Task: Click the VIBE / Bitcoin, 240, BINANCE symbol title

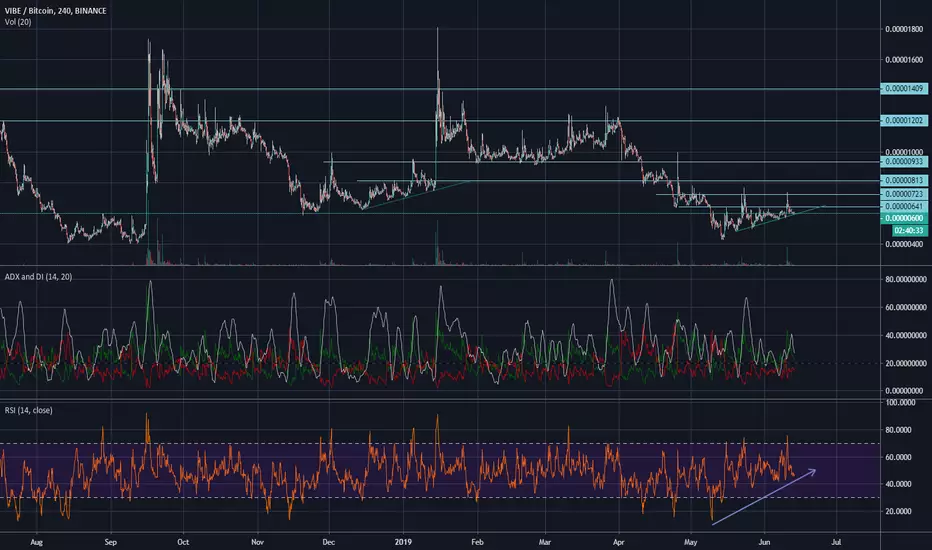Action: [x=56, y=11]
